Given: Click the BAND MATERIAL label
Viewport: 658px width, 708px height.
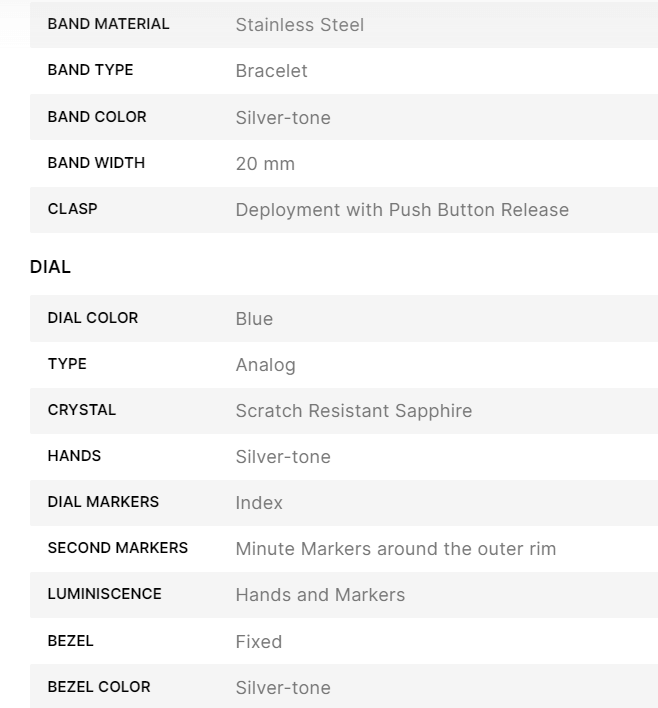Looking at the screenshot, I should [108, 24].
